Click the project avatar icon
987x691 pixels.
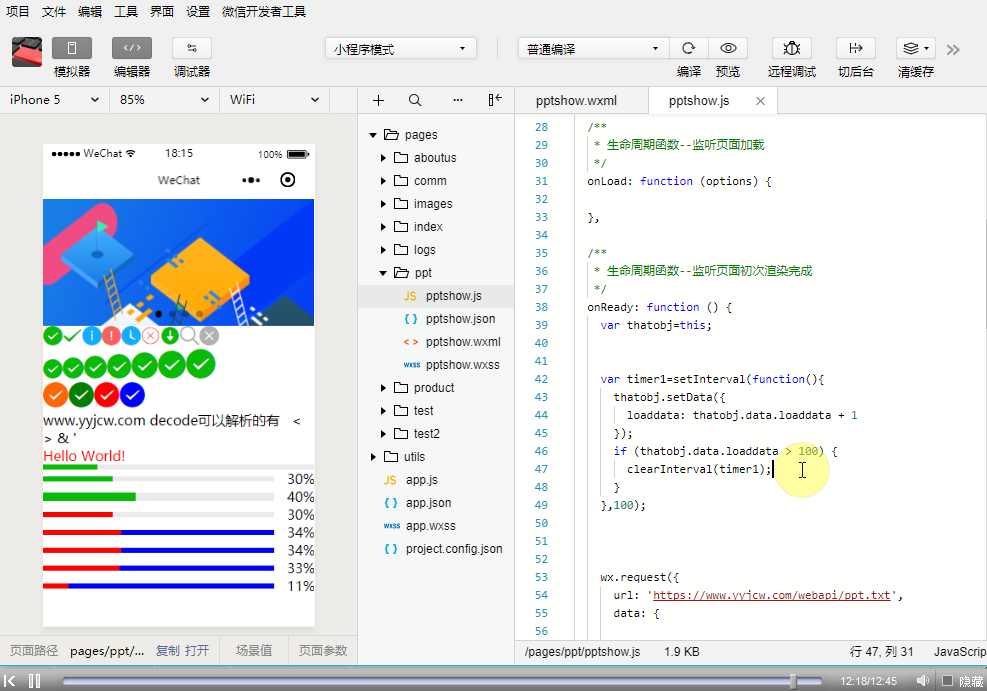point(27,52)
